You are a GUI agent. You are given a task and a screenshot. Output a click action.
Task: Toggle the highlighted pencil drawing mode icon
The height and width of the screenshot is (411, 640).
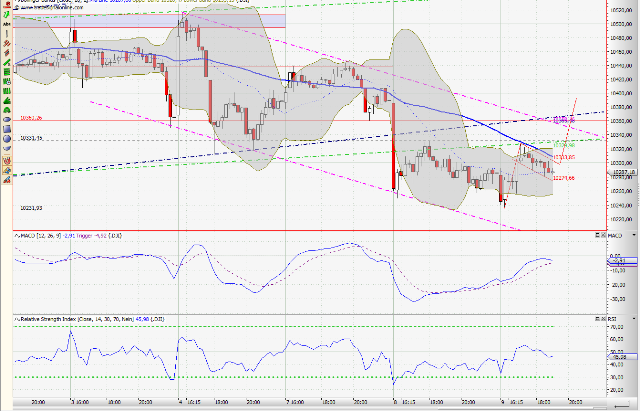(7, 170)
